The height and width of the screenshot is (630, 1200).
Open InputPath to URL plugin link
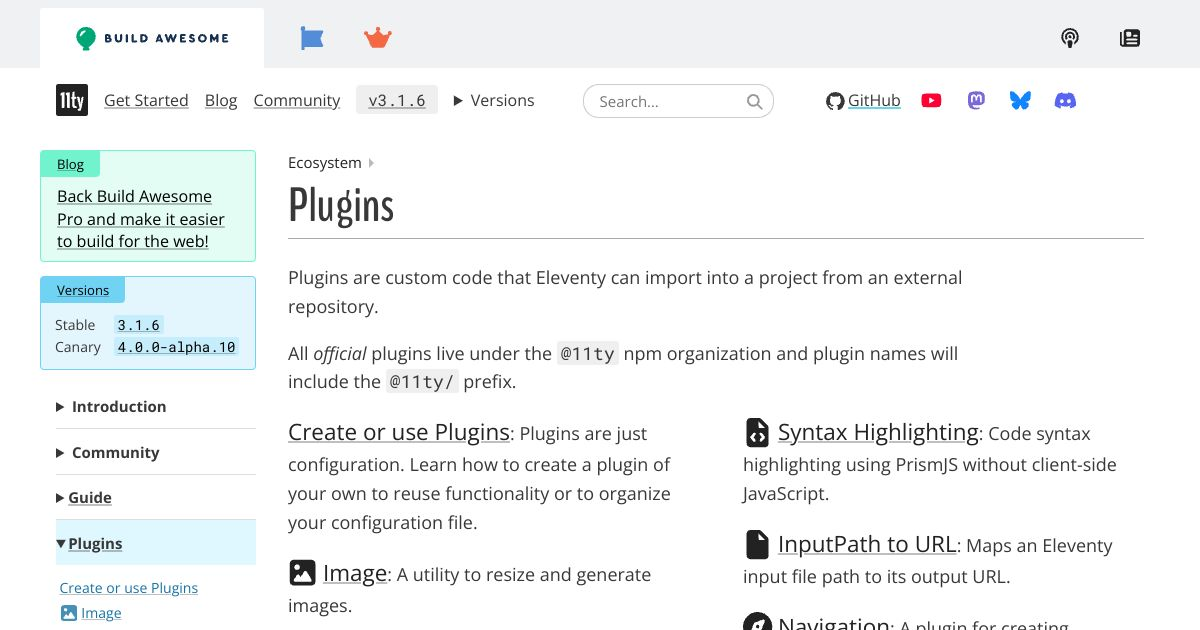point(867,544)
